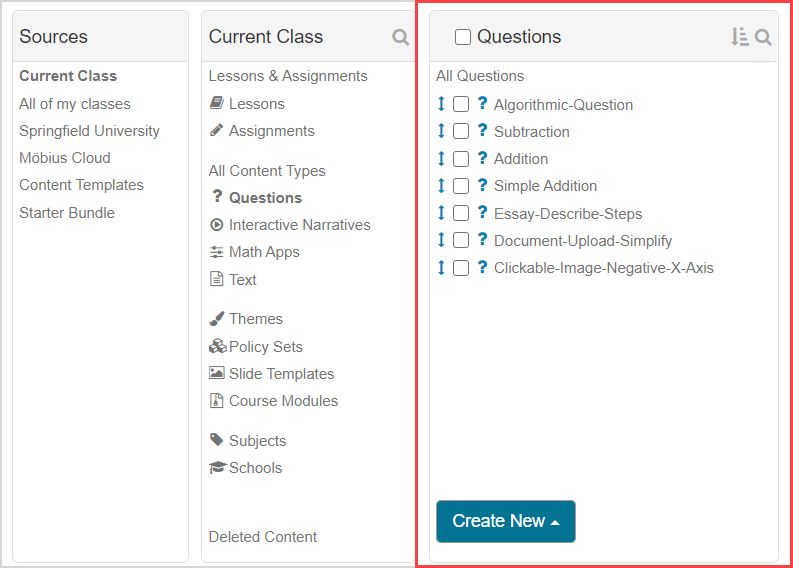Click the drag handle beside Clickable-Image-Negative-X-Axis

click(x=441, y=267)
